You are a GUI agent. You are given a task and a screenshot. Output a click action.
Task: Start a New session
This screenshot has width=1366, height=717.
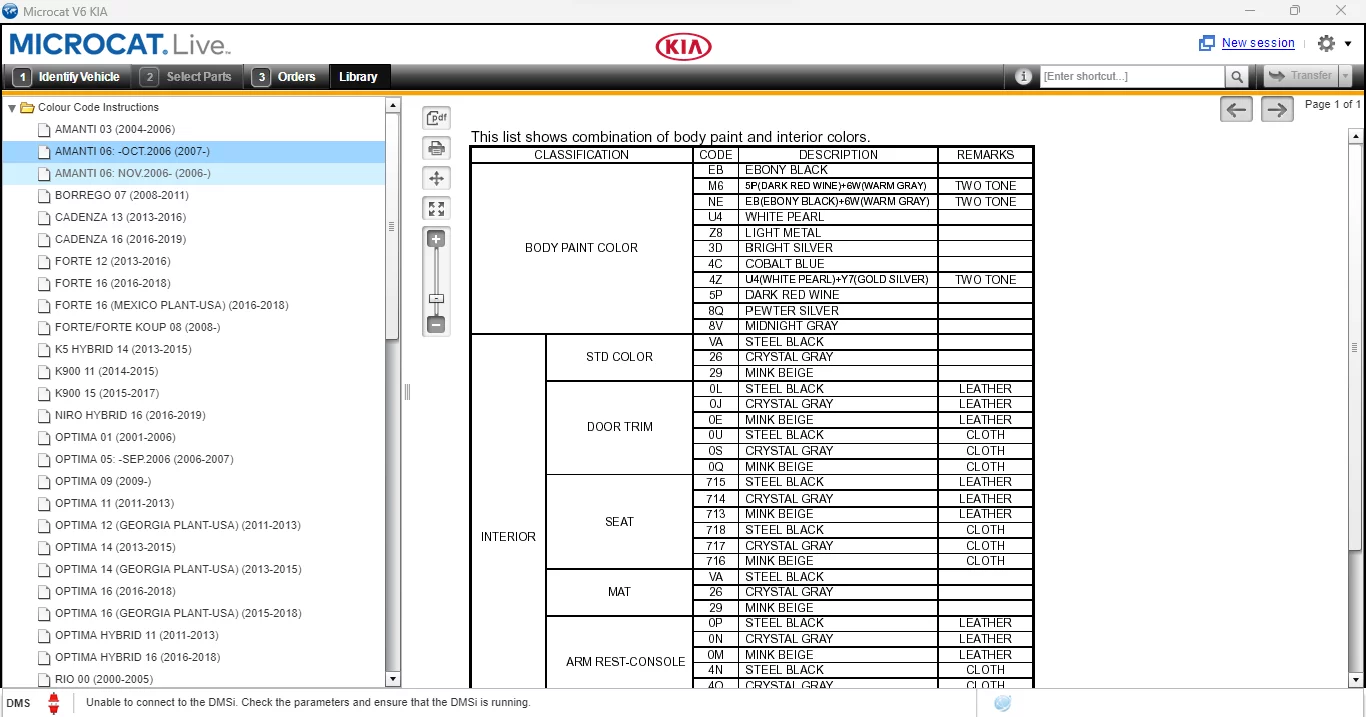pyautogui.click(x=1257, y=43)
